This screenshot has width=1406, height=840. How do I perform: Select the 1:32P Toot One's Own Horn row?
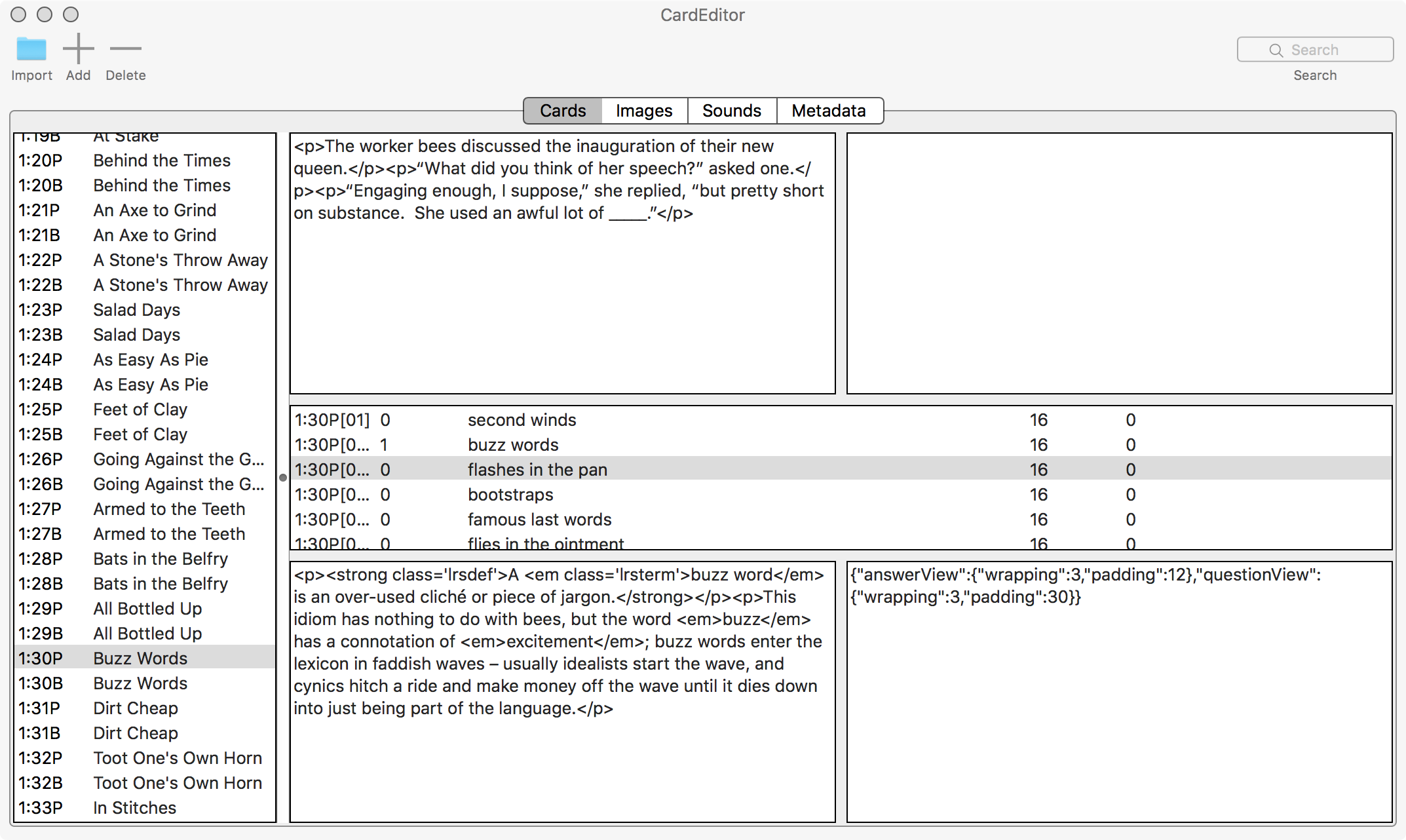click(x=145, y=758)
